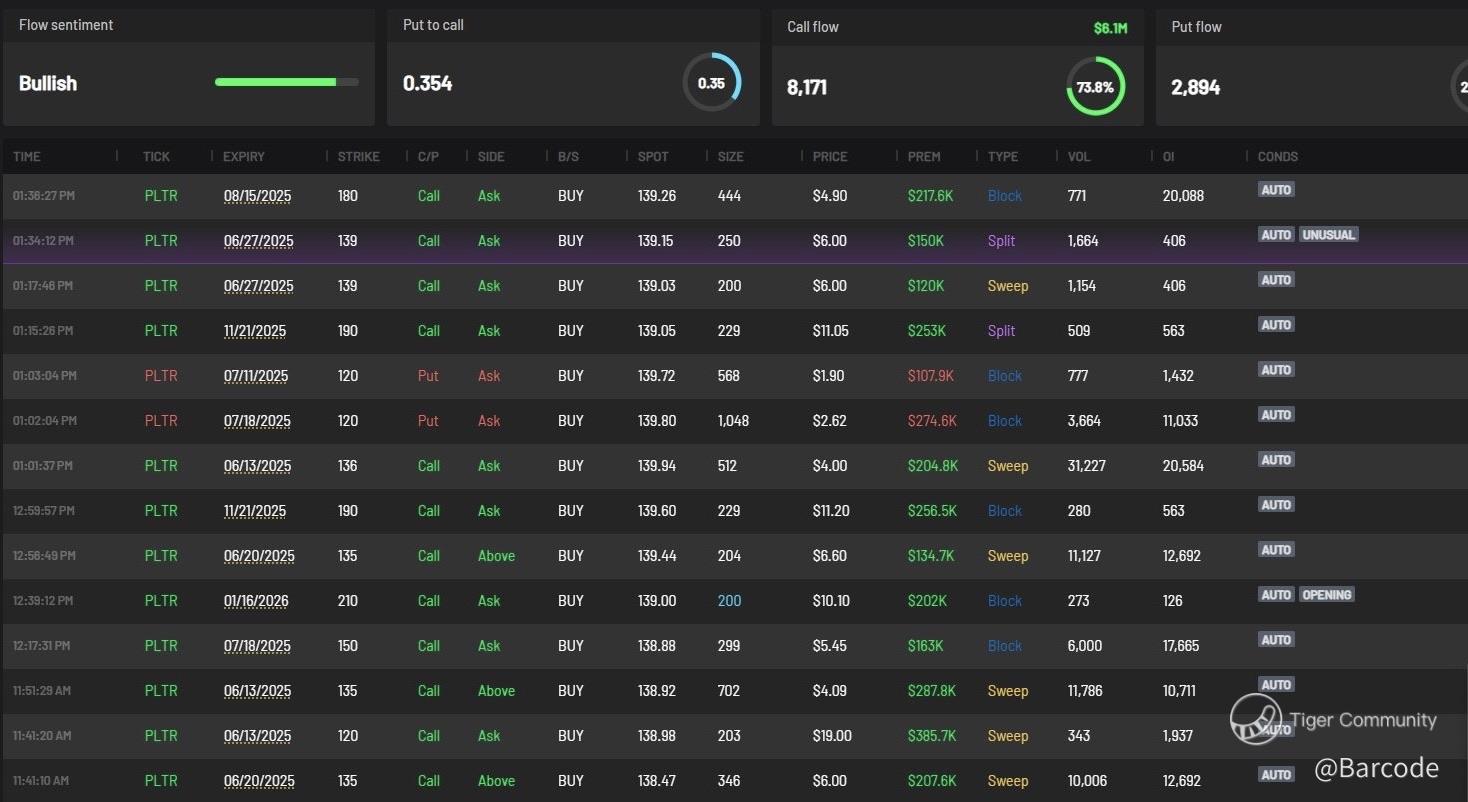Click the red $274.6K premium cell
Viewport: 1468px width, 802px height.
[932, 421]
